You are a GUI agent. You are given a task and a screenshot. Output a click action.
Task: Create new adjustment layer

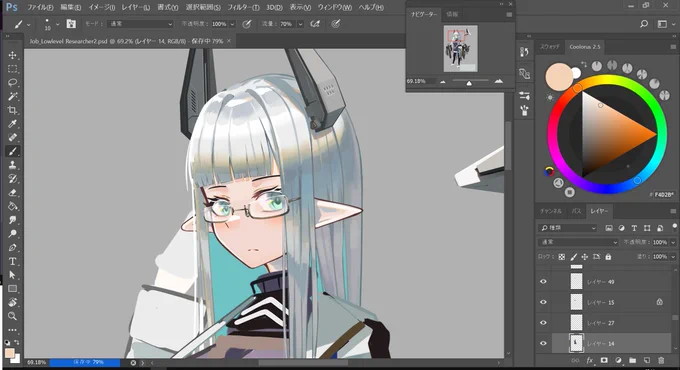pos(618,360)
